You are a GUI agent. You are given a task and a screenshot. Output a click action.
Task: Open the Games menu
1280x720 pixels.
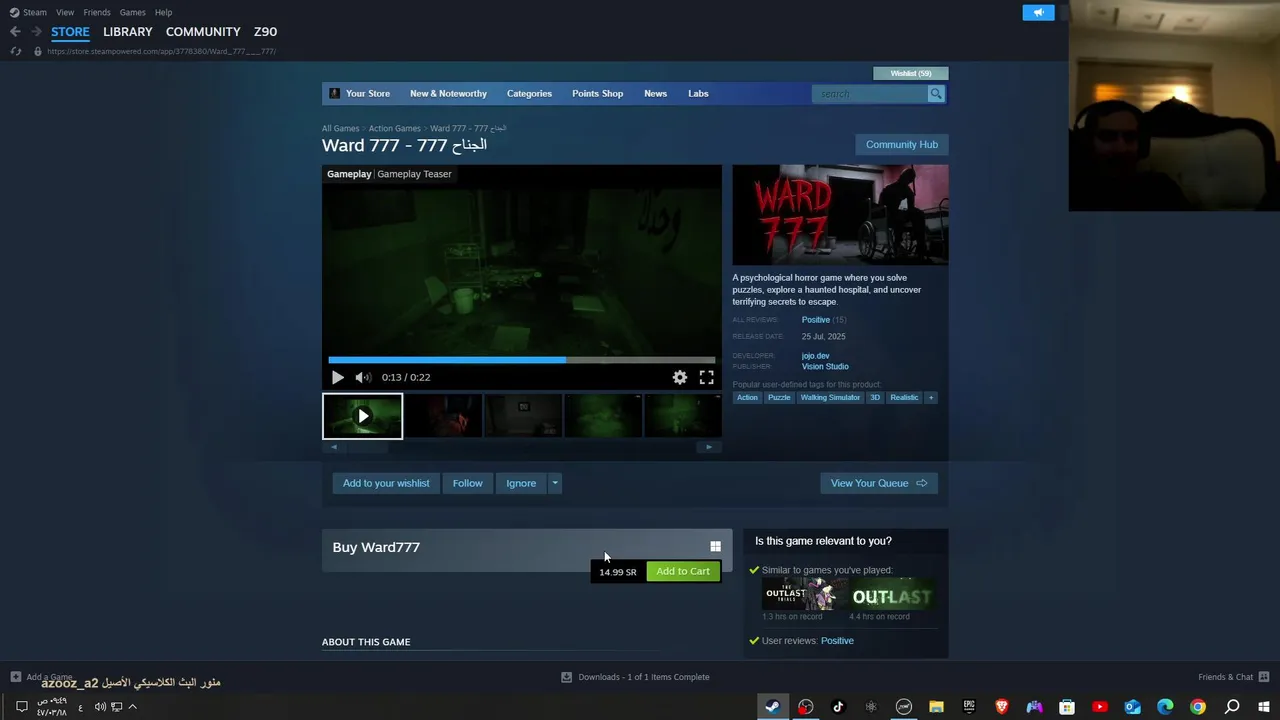[133, 12]
